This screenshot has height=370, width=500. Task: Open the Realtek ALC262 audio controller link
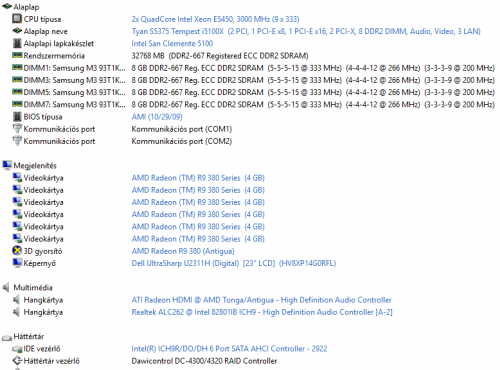[x=262, y=312]
